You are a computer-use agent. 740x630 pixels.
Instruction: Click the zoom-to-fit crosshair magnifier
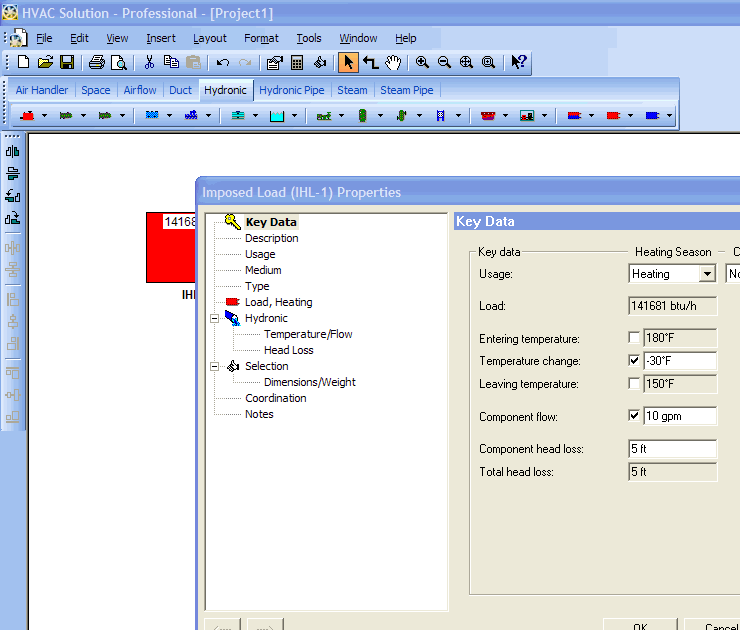point(466,62)
